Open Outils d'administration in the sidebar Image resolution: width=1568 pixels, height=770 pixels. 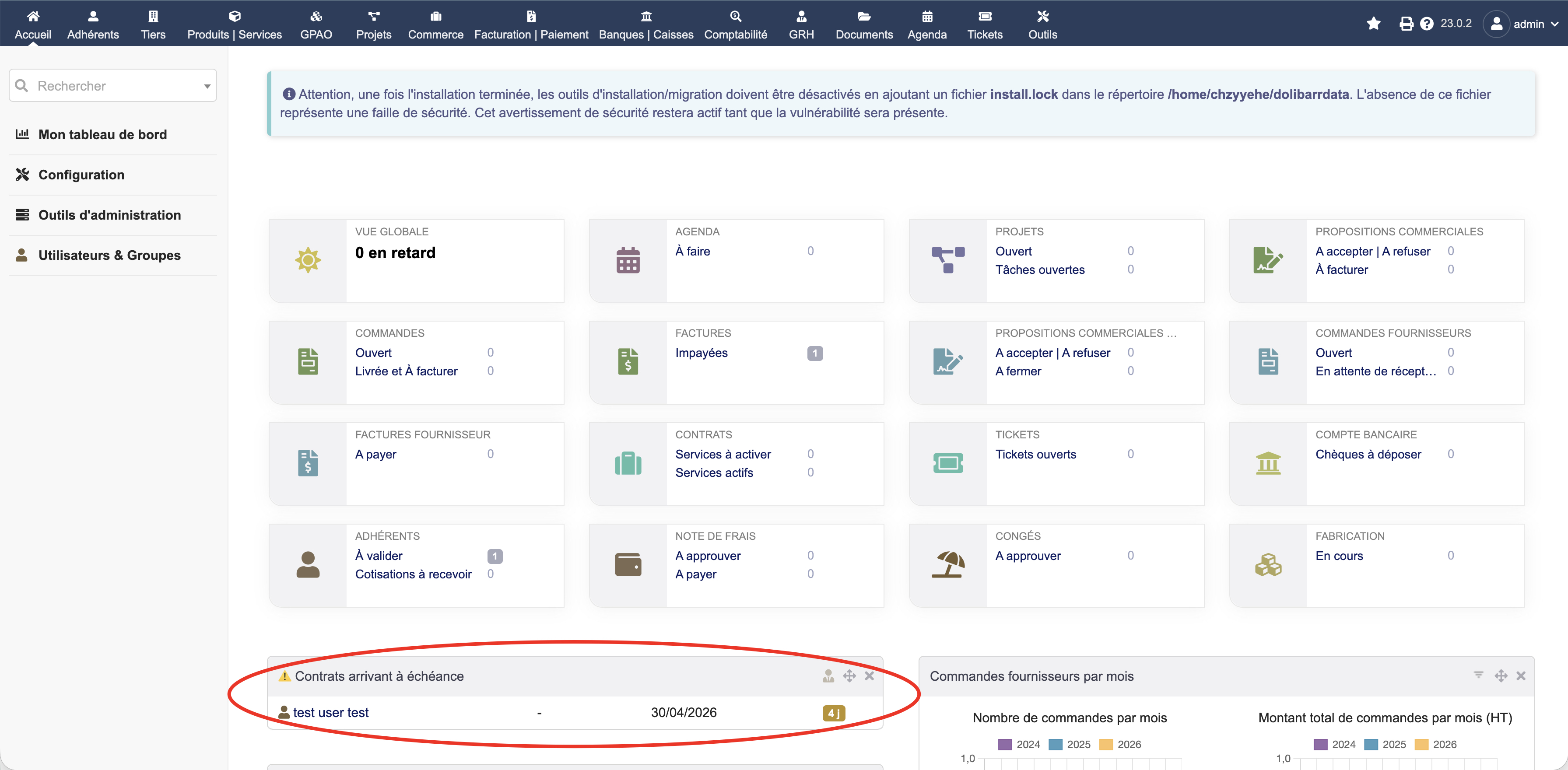click(x=109, y=215)
